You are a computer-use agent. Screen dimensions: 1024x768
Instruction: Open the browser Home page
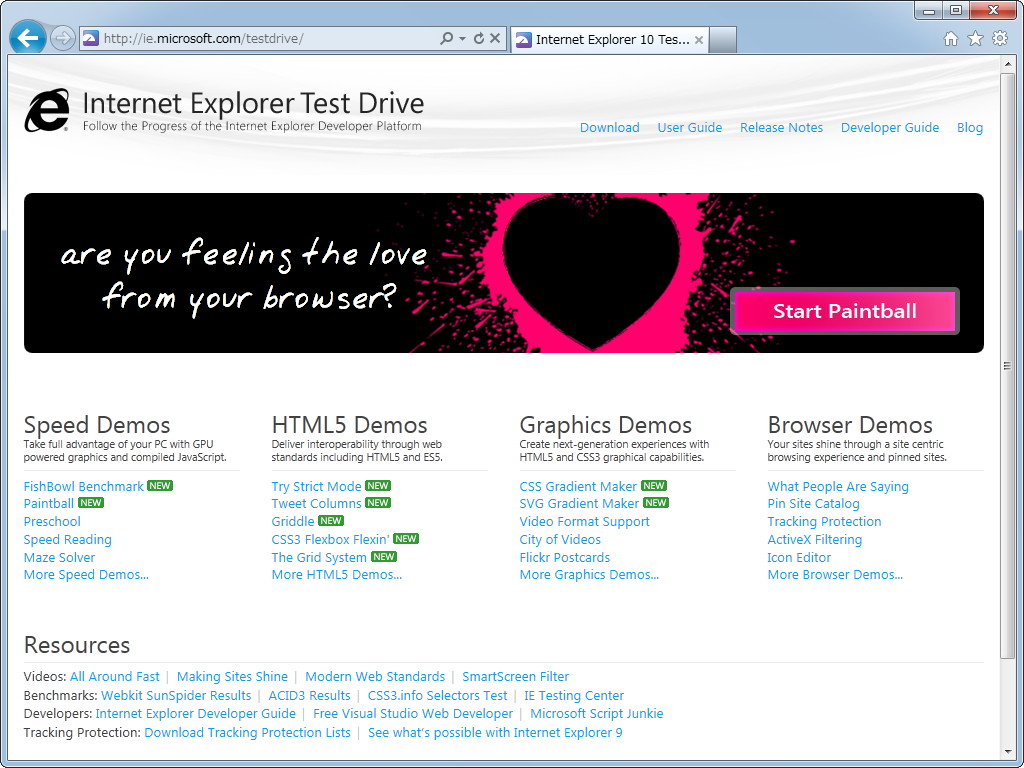pos(950,36)
